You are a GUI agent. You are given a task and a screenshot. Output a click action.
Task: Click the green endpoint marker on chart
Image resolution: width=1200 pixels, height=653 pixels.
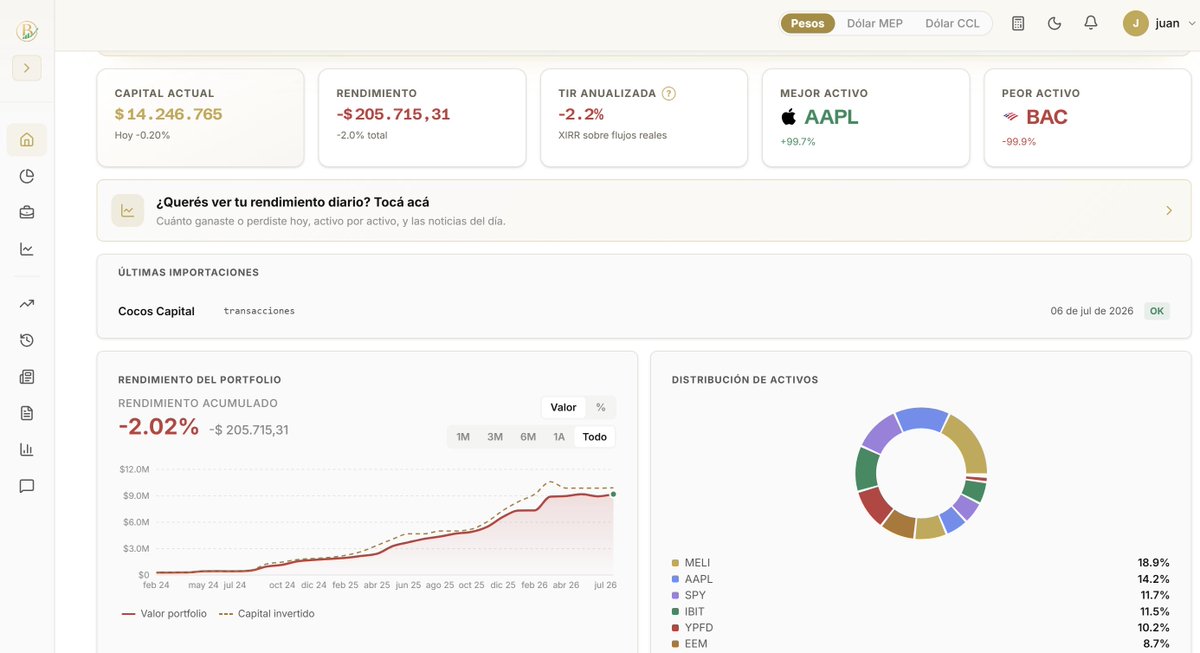(613, 494)
